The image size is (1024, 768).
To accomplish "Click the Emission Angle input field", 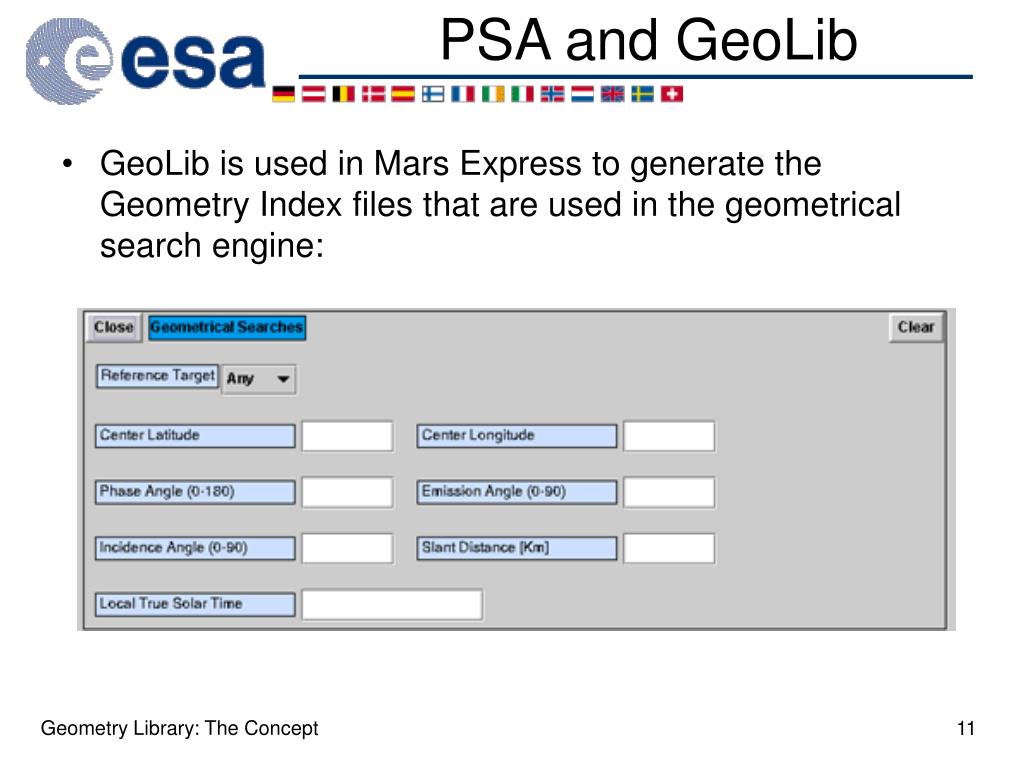I will (x=669, y=492).
